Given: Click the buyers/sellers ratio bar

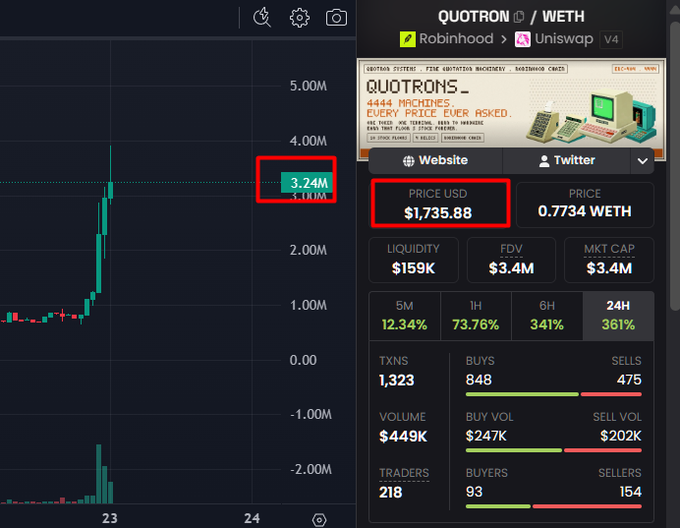Looking at the screenshot, I should [x=553, y=506].
